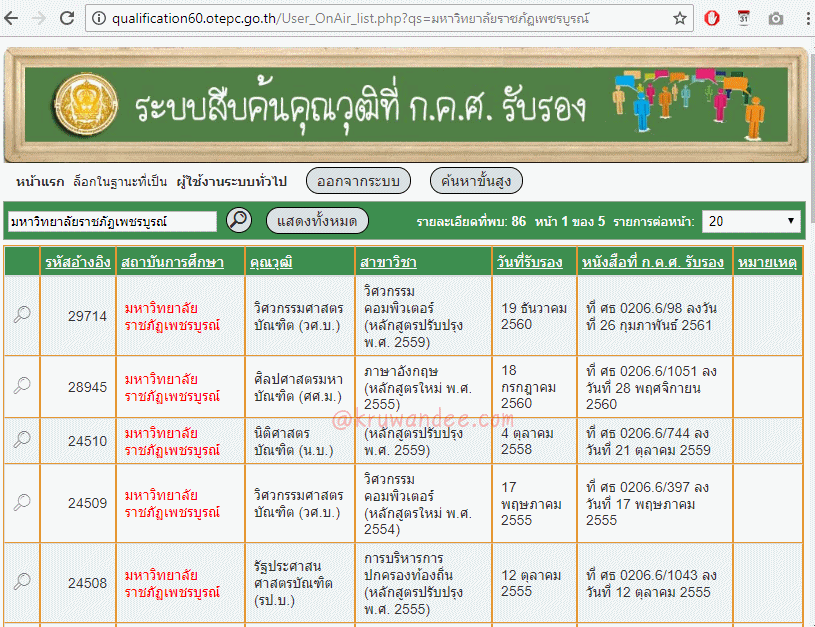View details of record 24509 magnifier

click(x=22, y=502)
